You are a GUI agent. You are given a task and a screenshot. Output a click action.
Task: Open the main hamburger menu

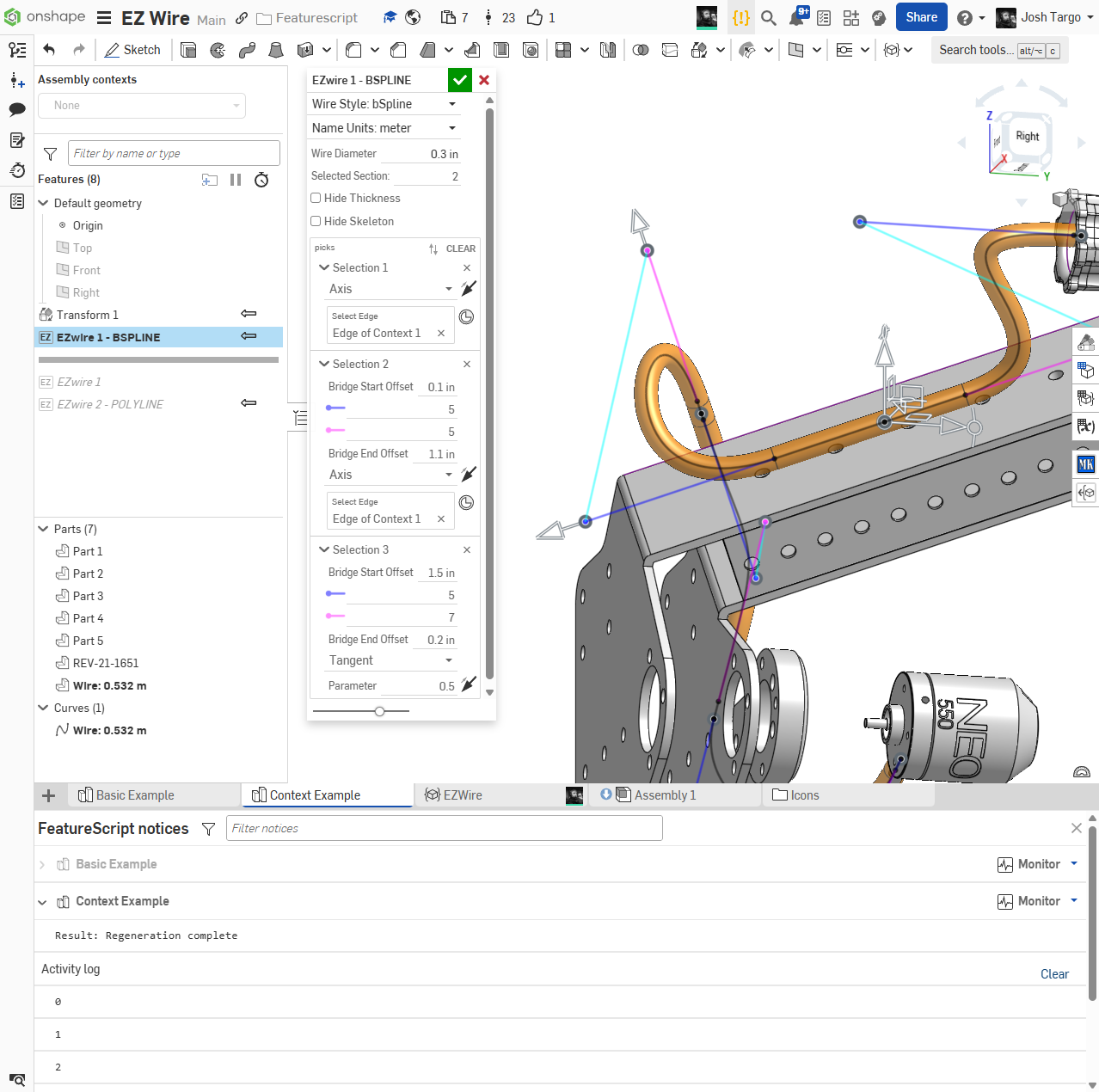[104, 17]
